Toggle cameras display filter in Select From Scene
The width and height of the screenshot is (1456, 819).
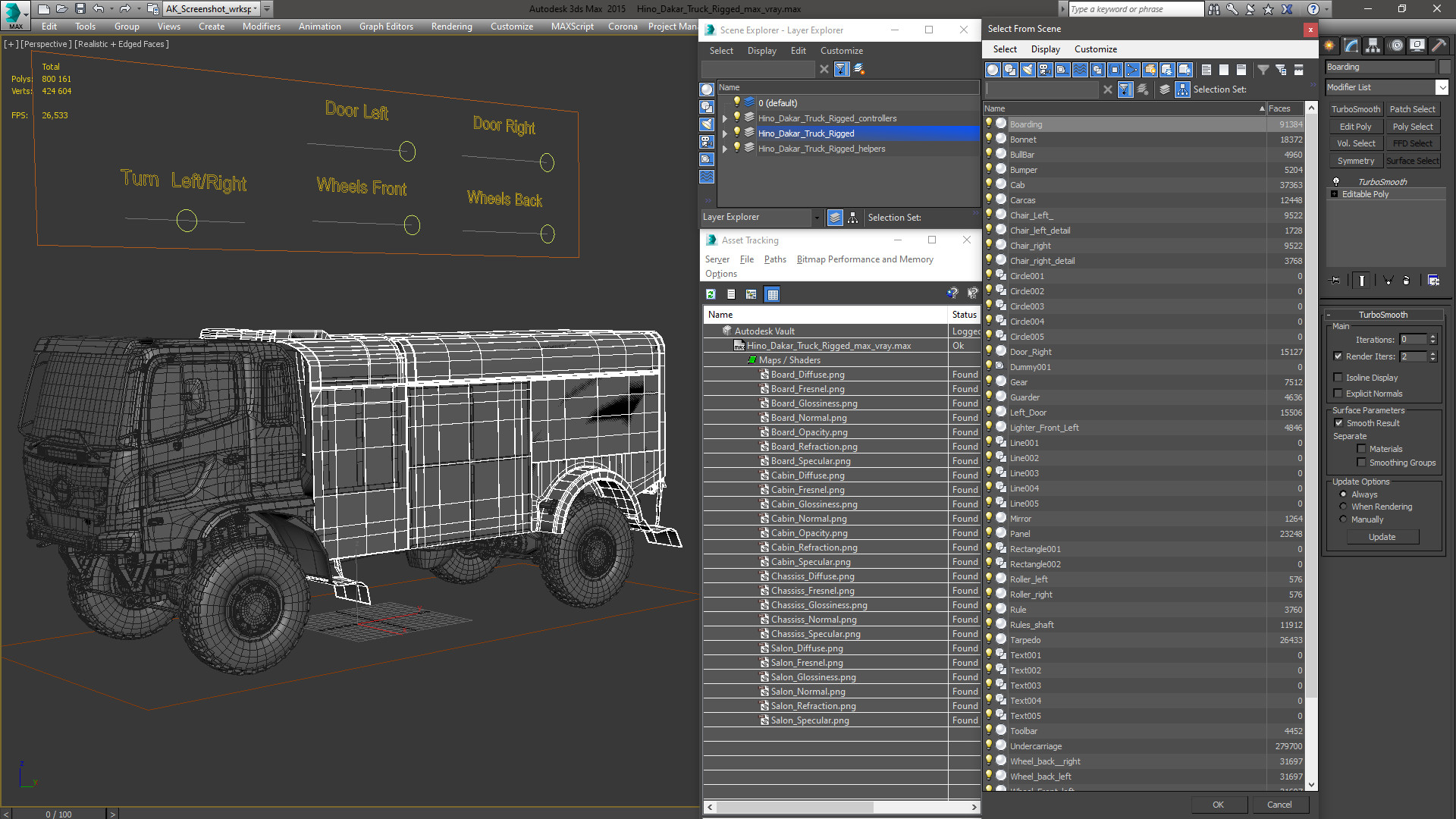(x=1045, y=70)
